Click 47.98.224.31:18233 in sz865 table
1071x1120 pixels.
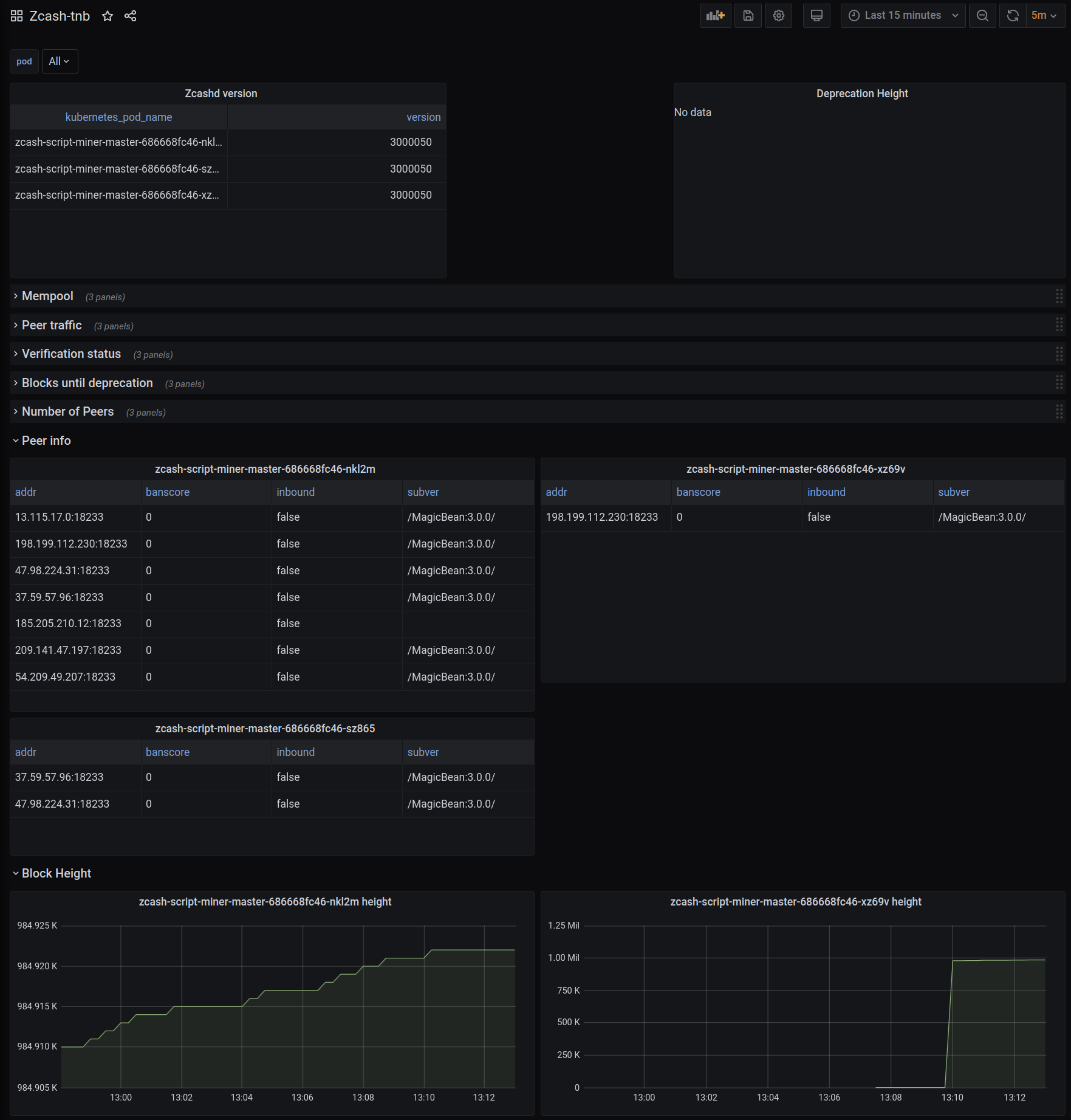pyautogui.click(x=62, y=804)
